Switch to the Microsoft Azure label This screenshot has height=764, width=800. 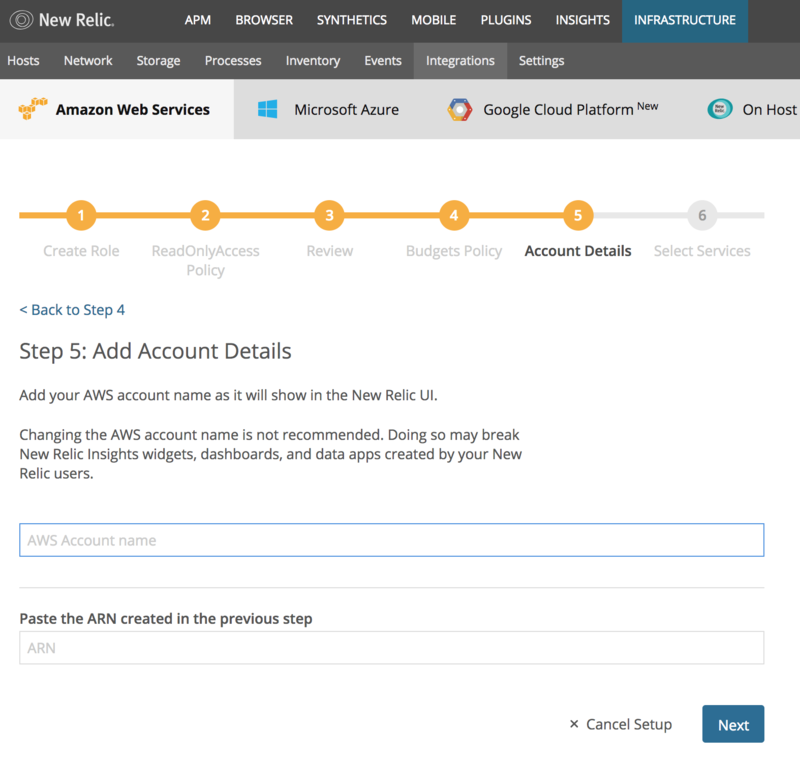pos(346,109)
